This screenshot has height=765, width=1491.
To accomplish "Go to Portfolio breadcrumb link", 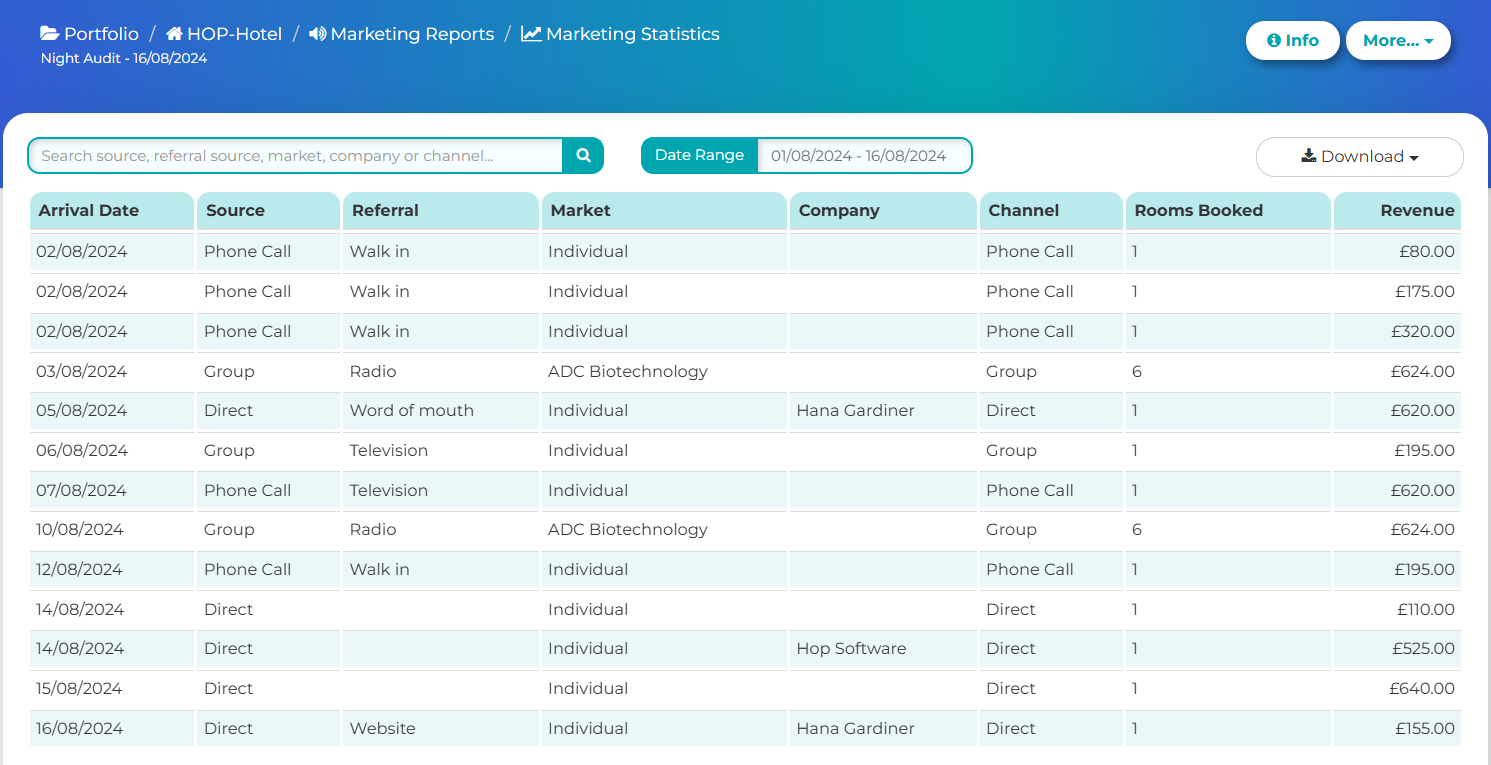I will coord(101,34).
